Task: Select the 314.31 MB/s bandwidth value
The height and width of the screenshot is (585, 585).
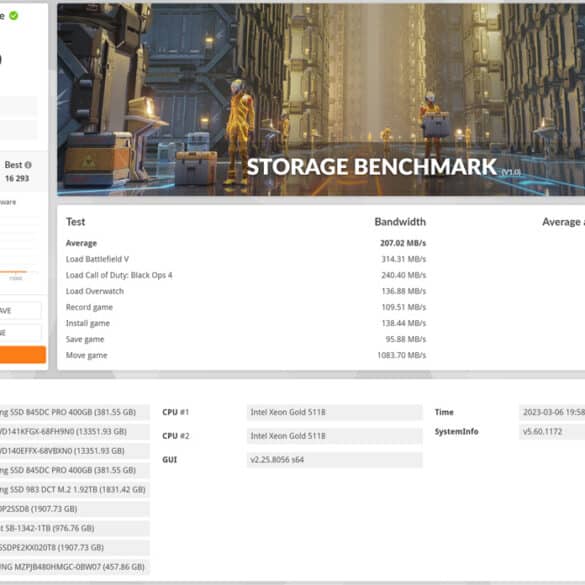Action: tap(404, 259)
